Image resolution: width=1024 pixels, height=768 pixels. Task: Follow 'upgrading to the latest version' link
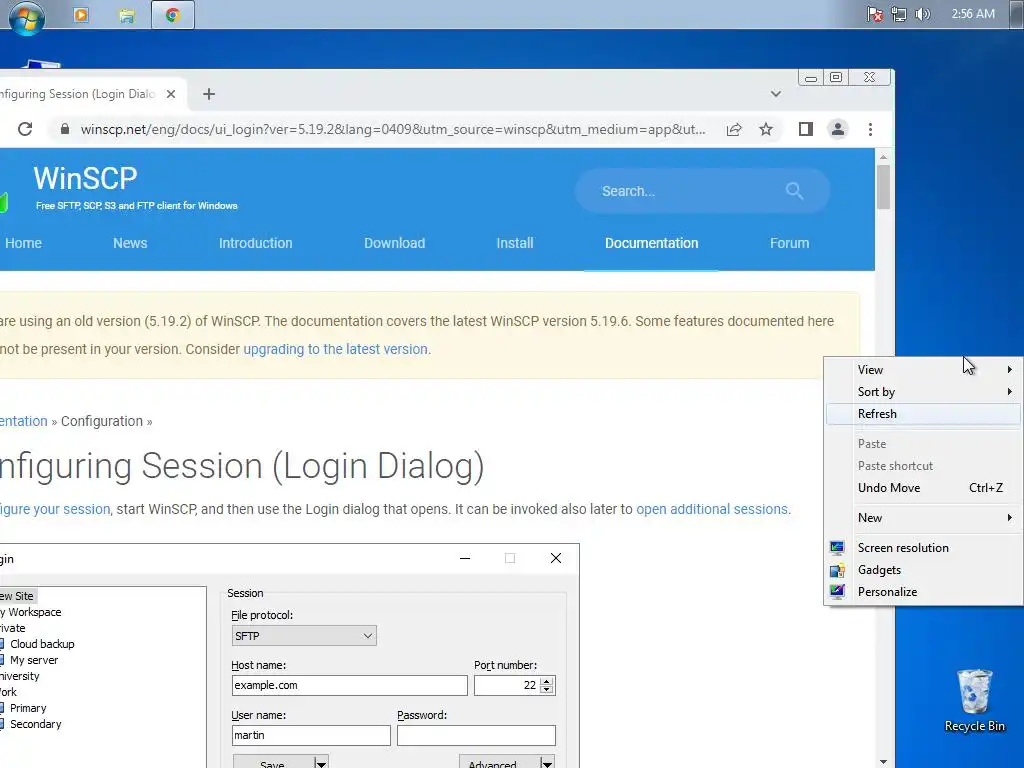pos(336,349)
